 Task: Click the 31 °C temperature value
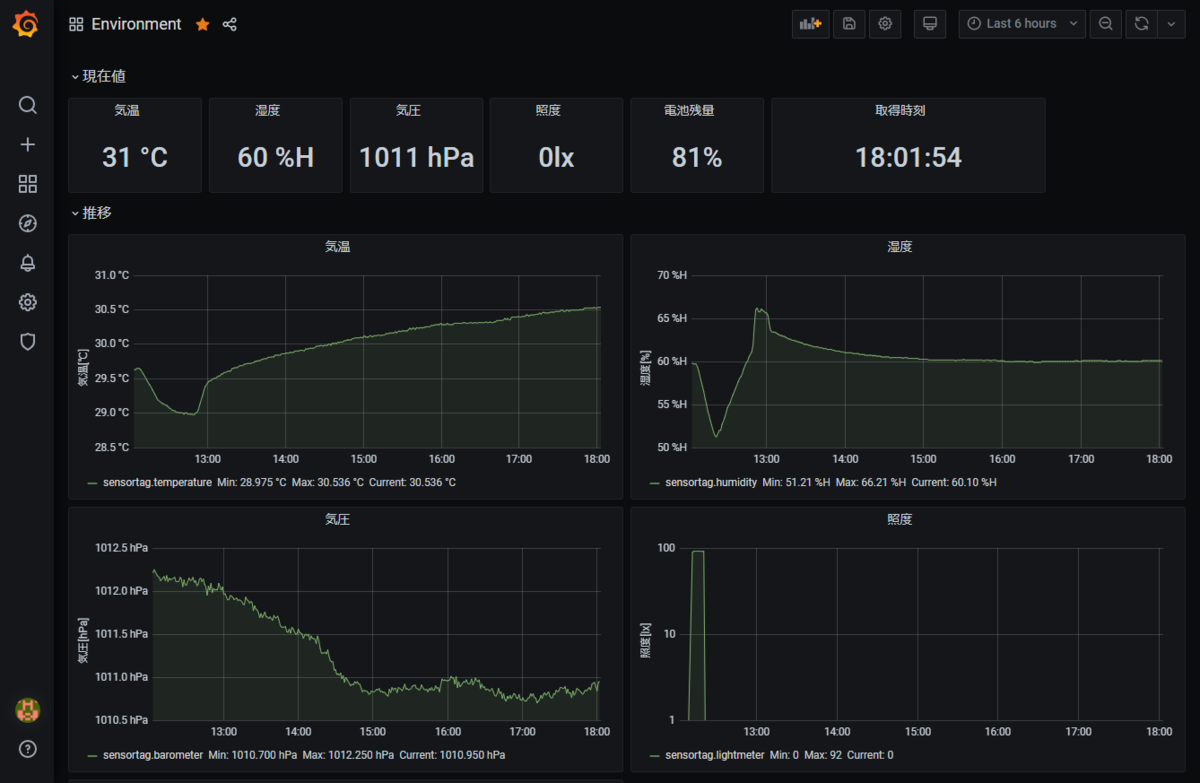click(135, 157)
